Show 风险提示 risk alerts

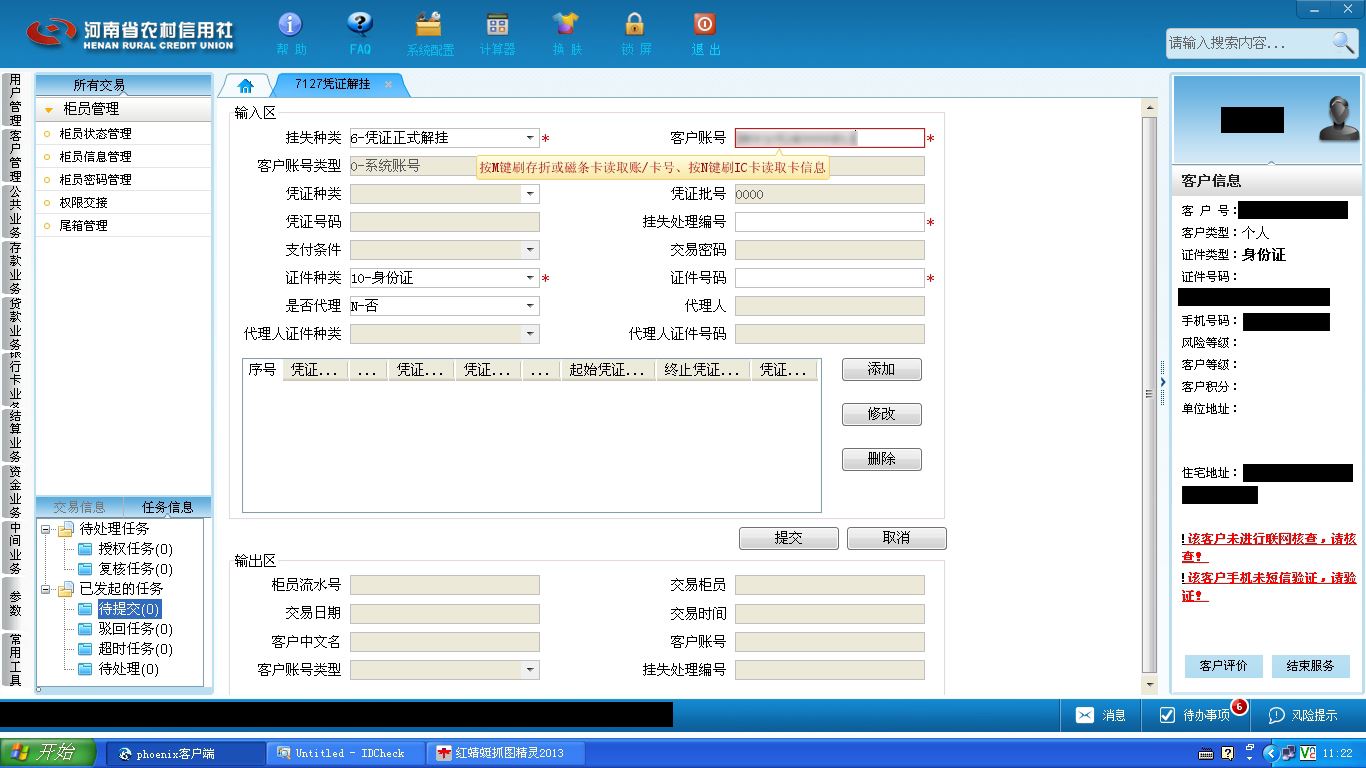pos(1303,715)
